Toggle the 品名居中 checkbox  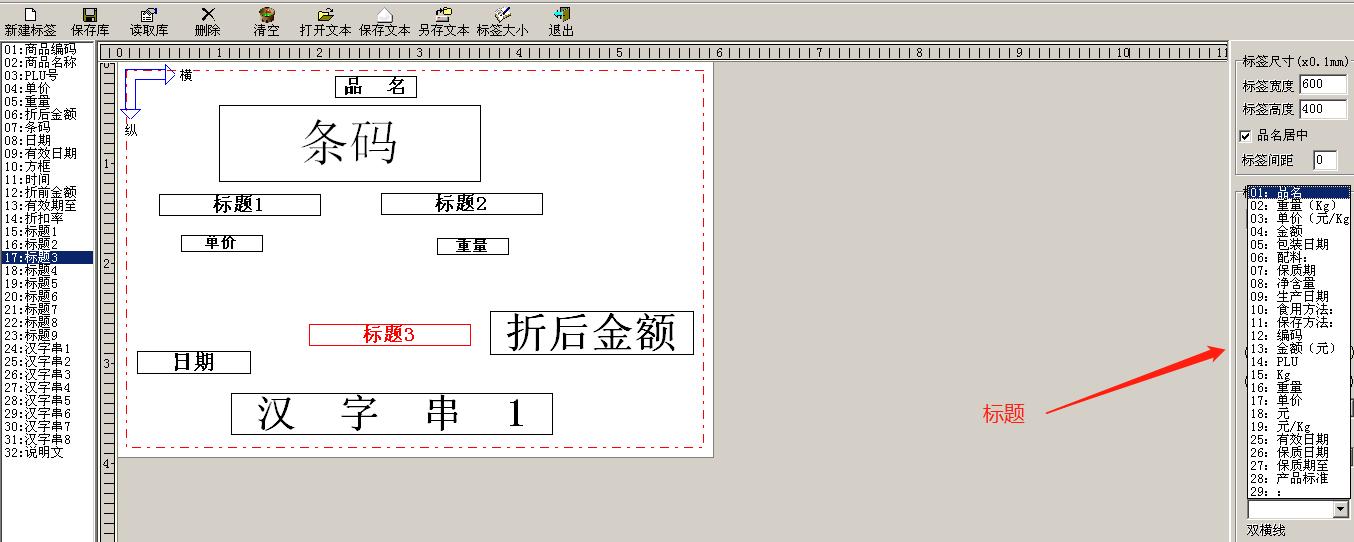(x=1246, y=135)
